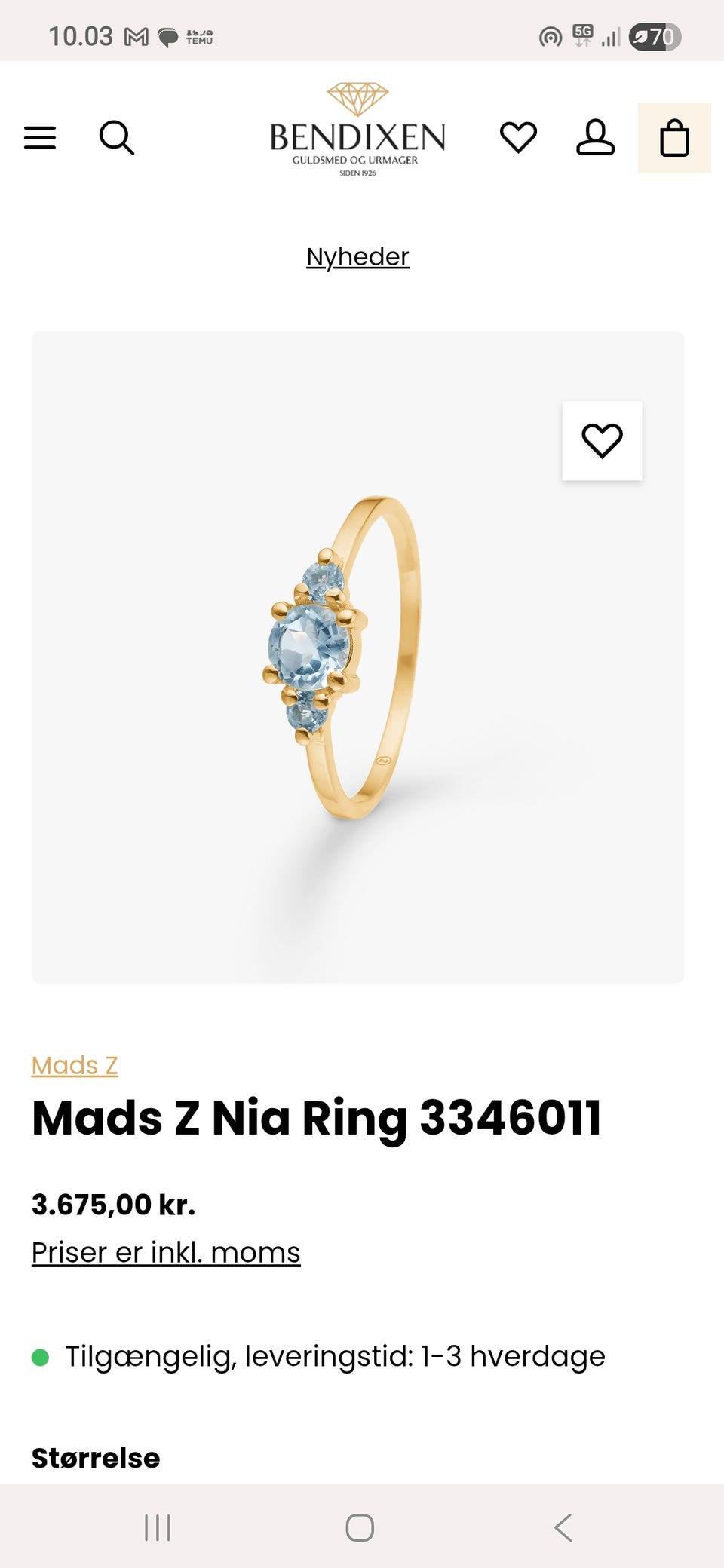Tap the product title Mads Z Nia Ring
This screenshot has height=1568, width=724.
click(317, 1118)
